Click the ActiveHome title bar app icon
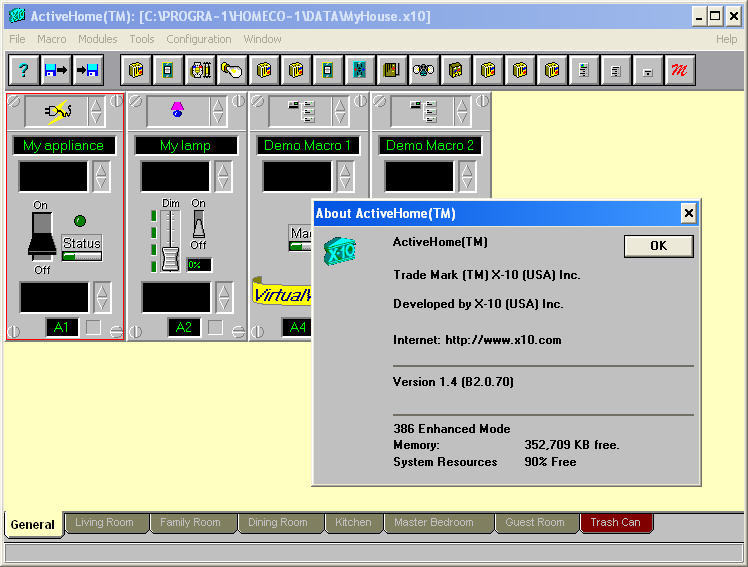Image resolution: width=748 pixels, height=567 pixels. tap(16, 16)
